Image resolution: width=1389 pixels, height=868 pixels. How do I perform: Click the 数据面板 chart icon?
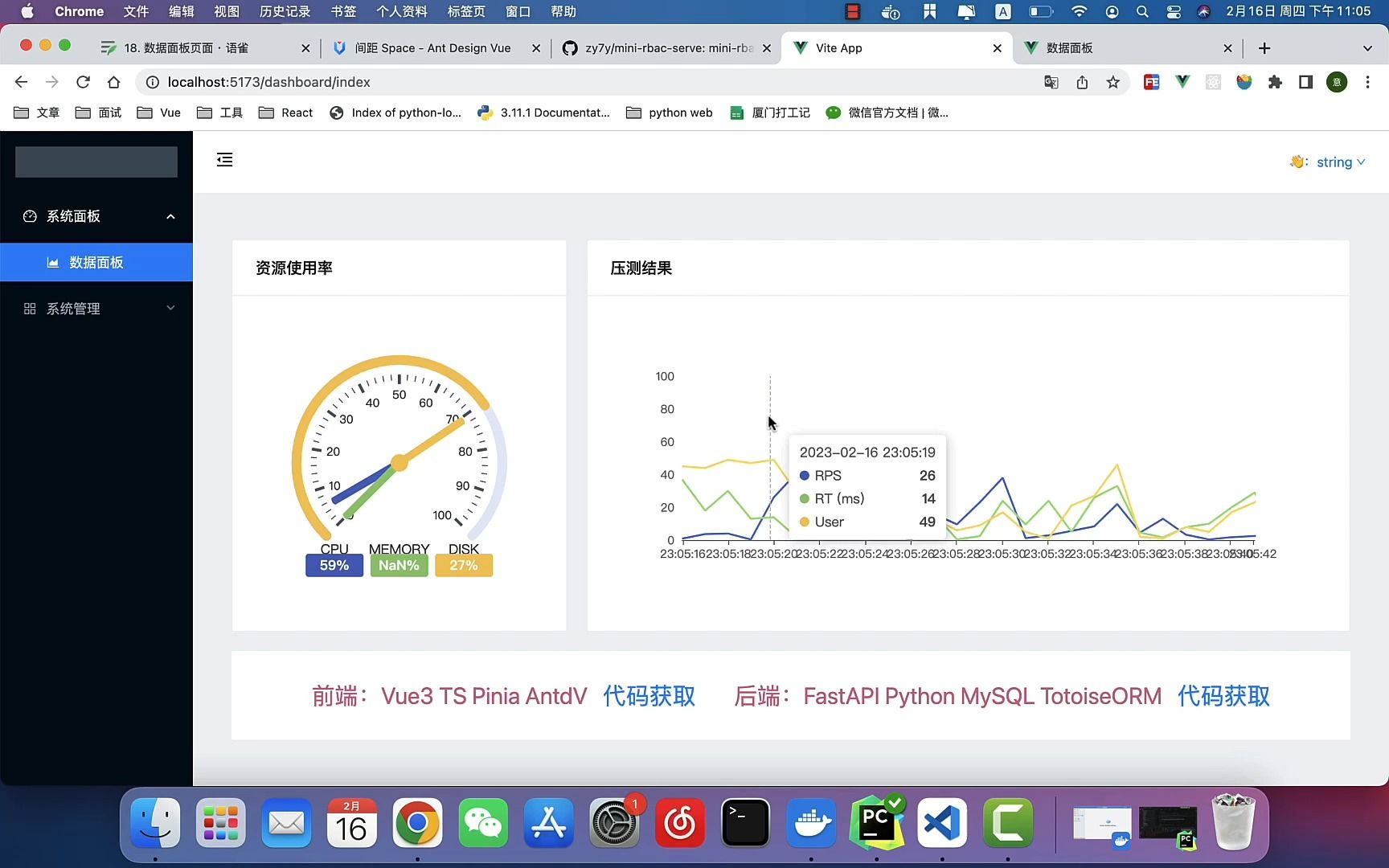tap(51, 262)
